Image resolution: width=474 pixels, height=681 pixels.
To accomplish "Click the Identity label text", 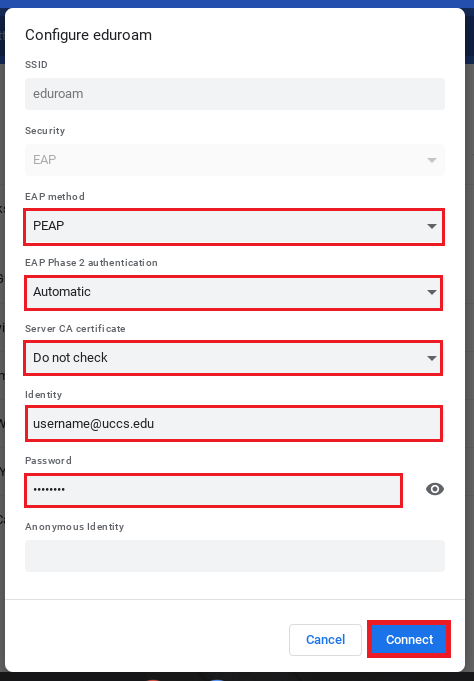I will [43, 395].
